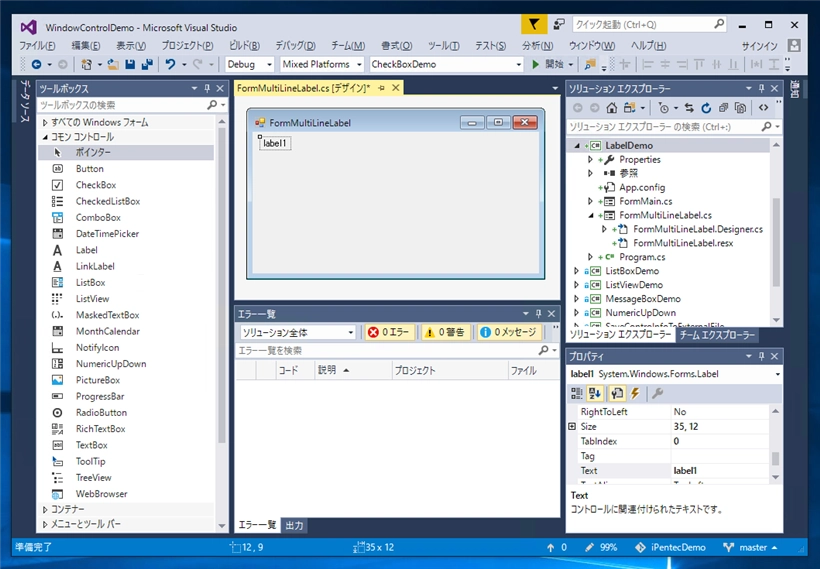820x569 pixels.
Task: Click the Save floppy disk icon
Action: pyautogui.click(x=130, y=64)
